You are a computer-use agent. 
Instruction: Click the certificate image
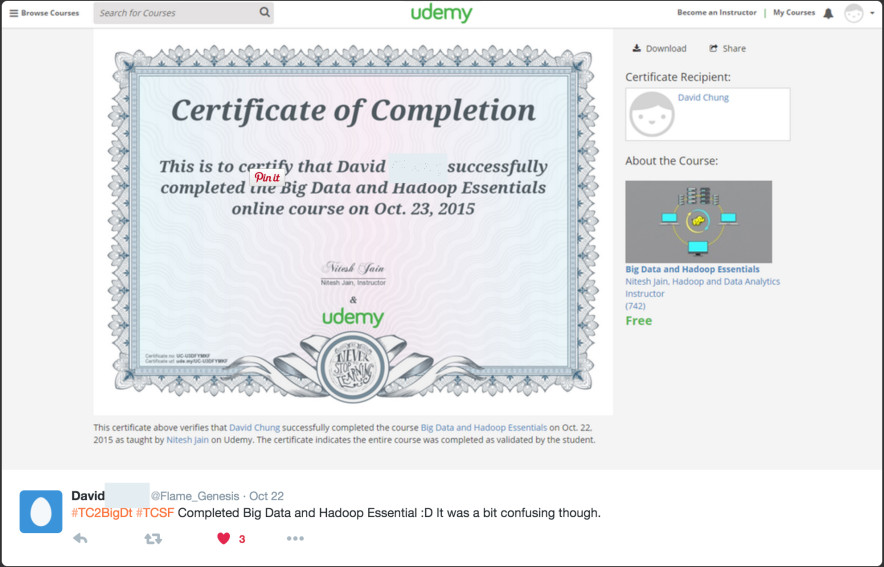(353, 222)
